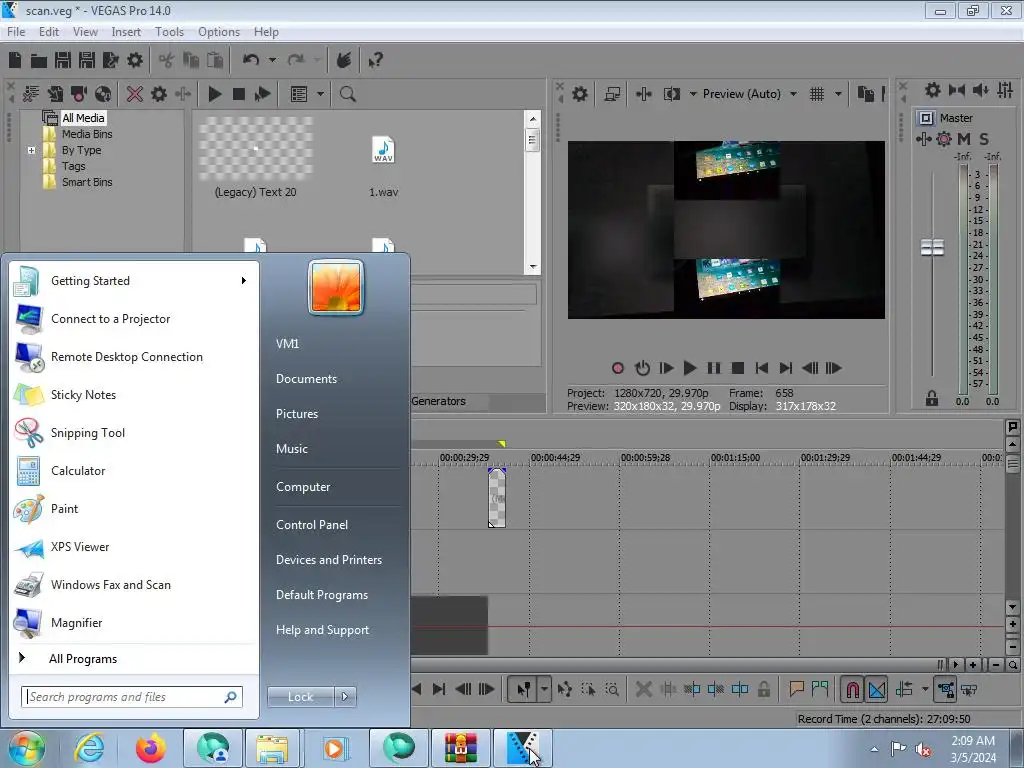1024x768 pixels.
Task: Toggle Master bus Mute (M) button
Action: 964,139
